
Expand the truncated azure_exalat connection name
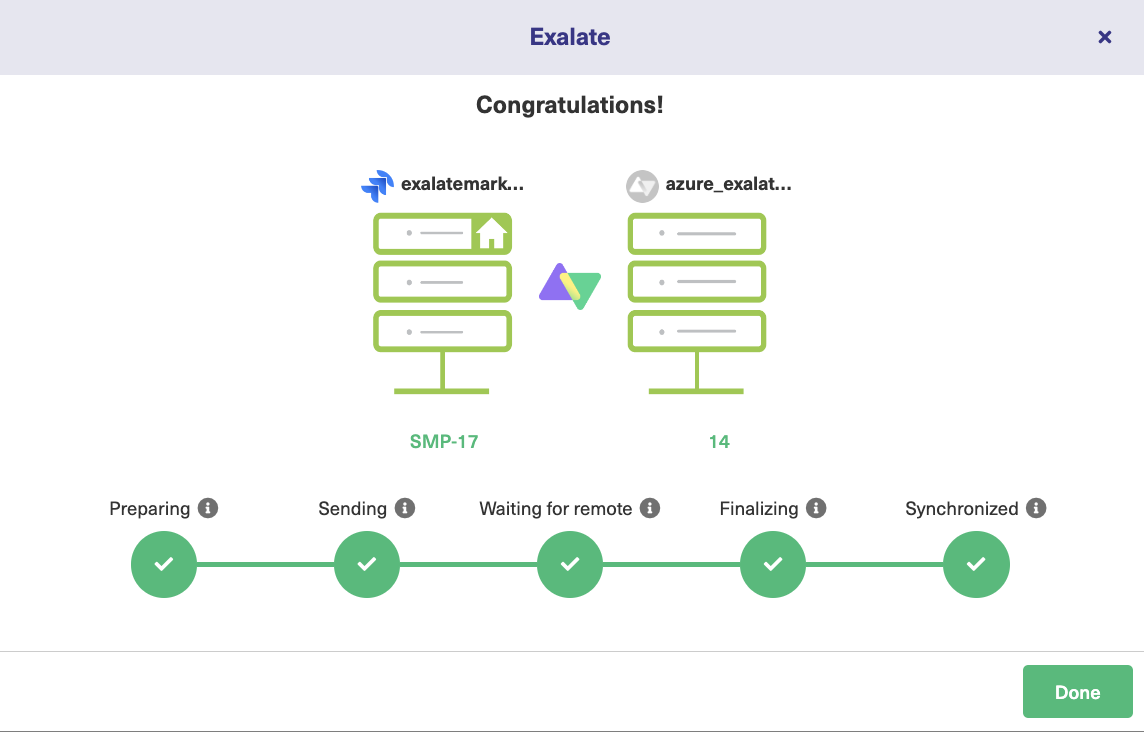[x=728, y=185]
